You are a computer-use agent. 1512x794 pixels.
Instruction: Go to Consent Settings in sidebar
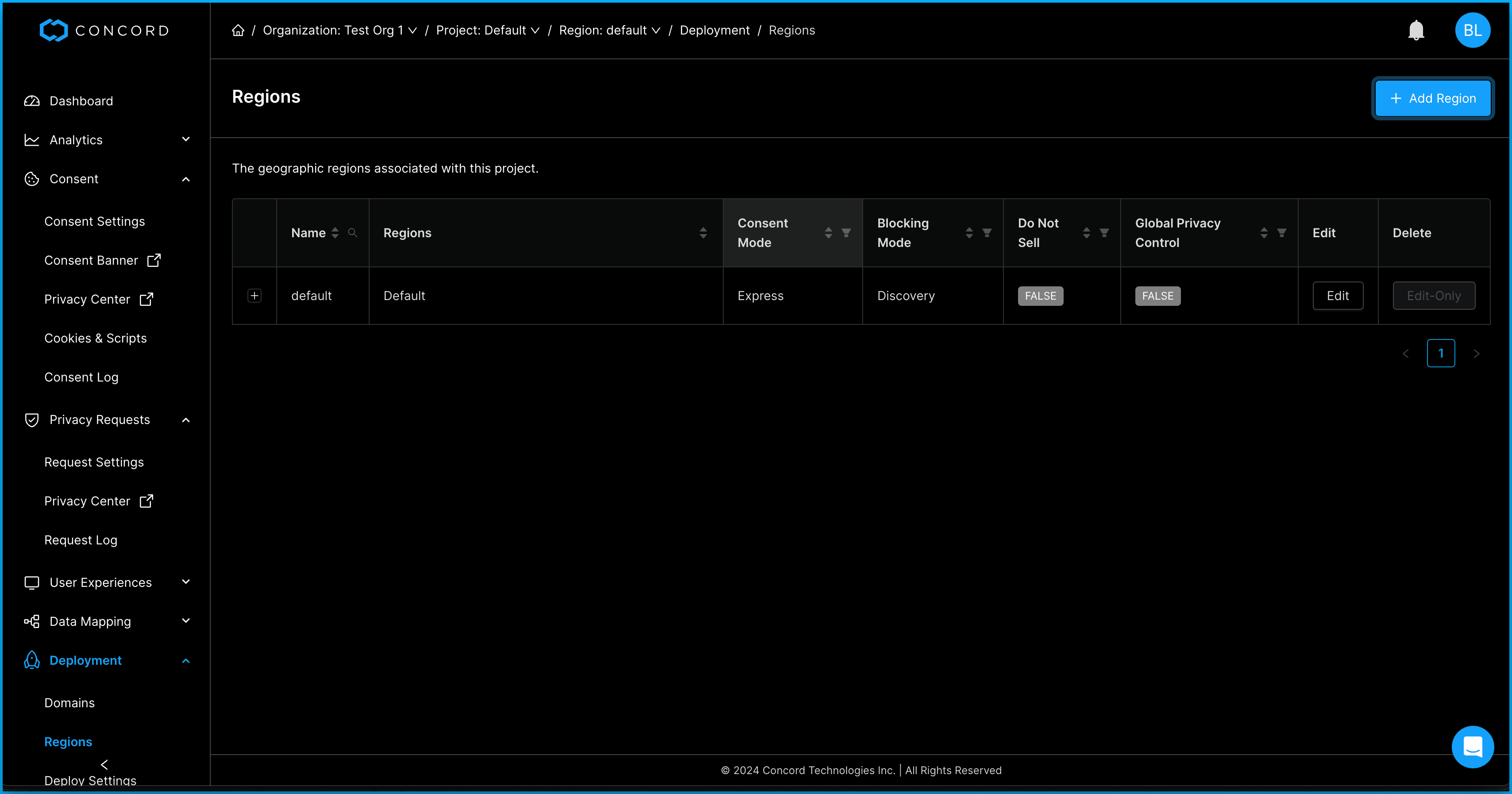(x=95, y=221)
